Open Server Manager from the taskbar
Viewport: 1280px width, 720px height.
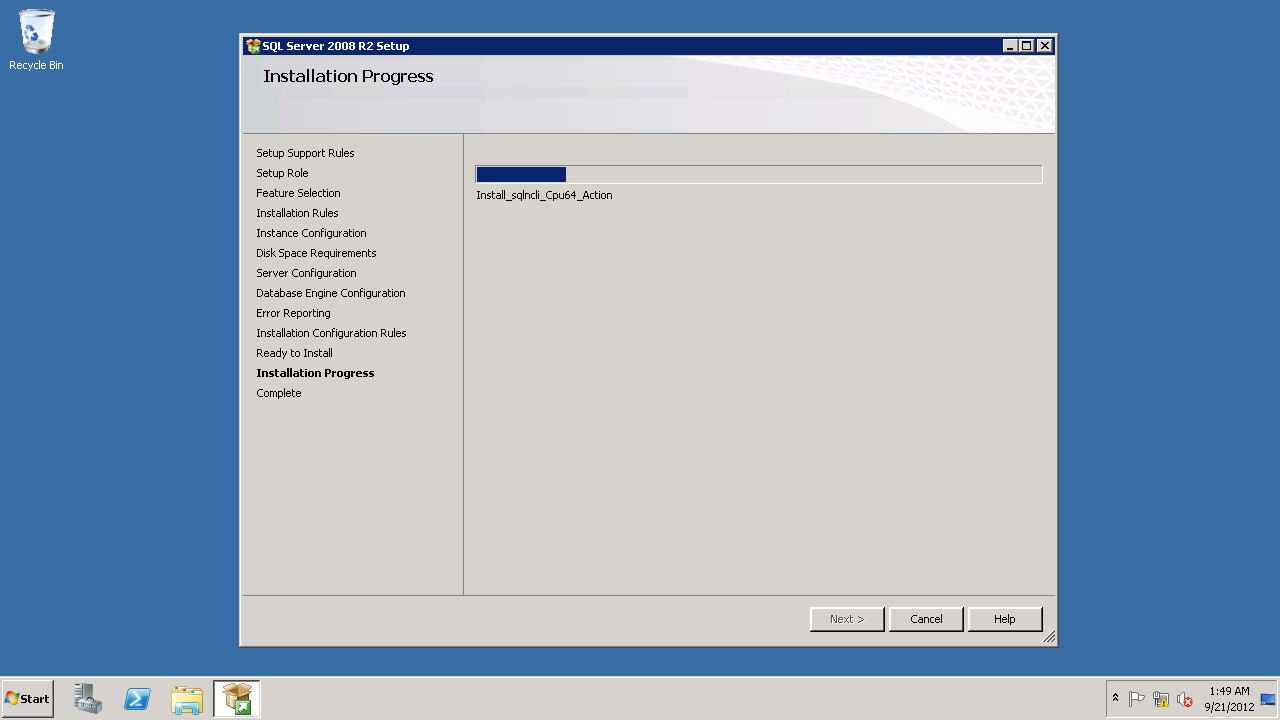88,699
